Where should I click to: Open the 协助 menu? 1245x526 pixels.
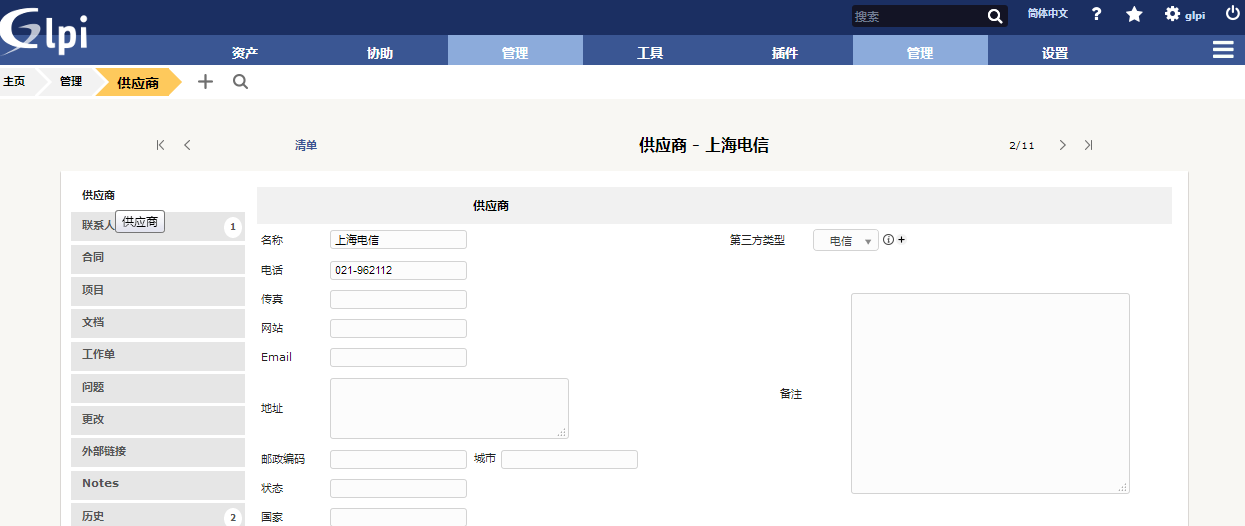380,53
